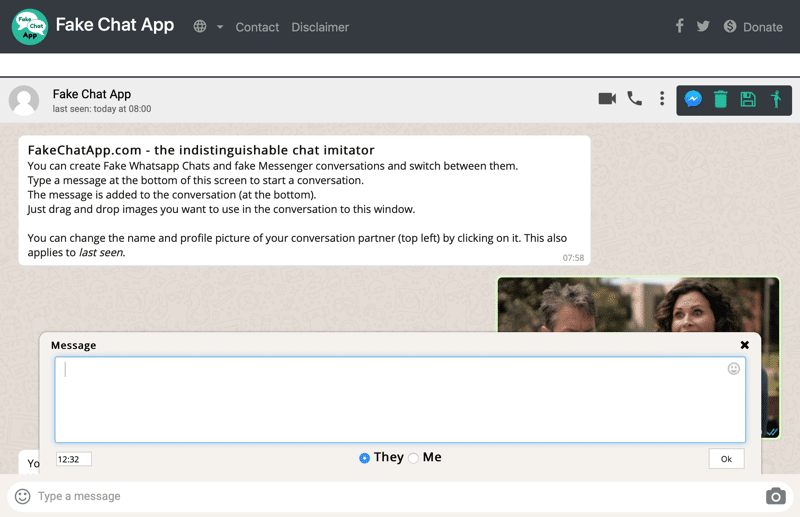Start a video call with camera icon
The width and height of the screenshot is (800, 517).
606,98
